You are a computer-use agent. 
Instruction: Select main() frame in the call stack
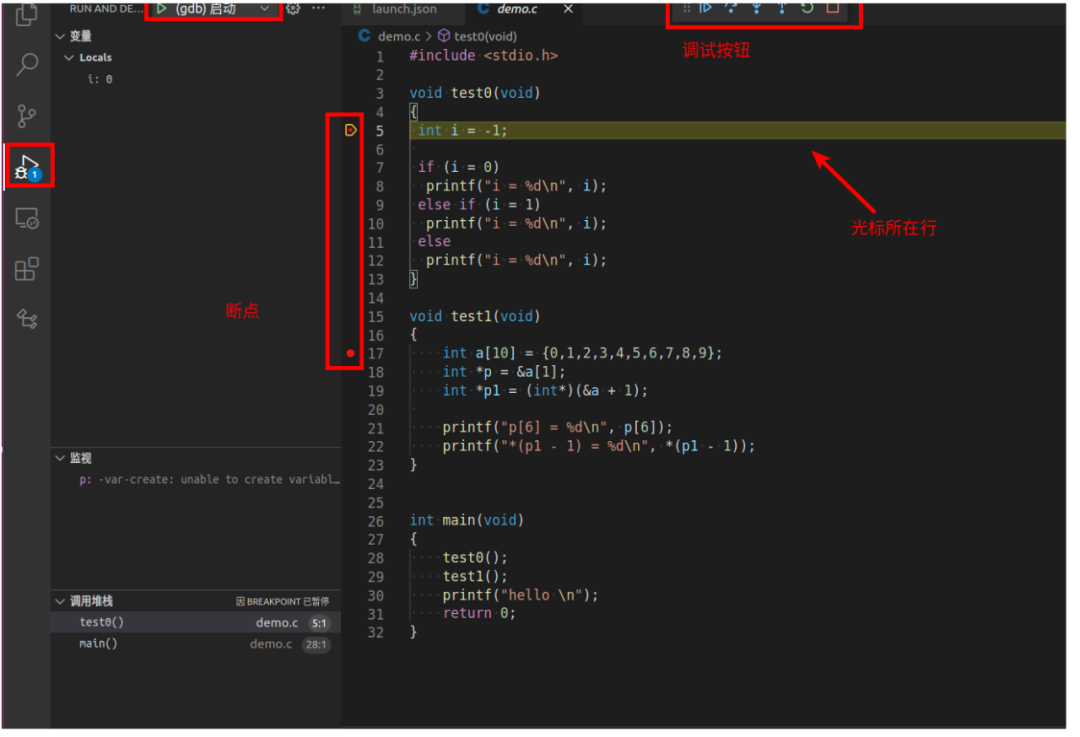[100, 644]
